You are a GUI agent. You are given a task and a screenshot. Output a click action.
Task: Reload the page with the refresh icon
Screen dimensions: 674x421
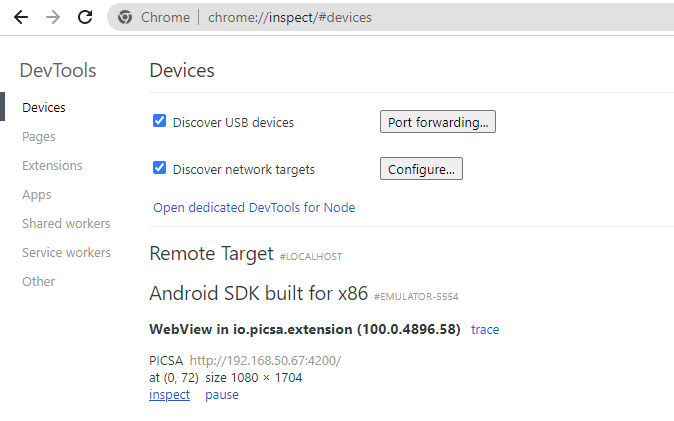(x=85, y=17)
